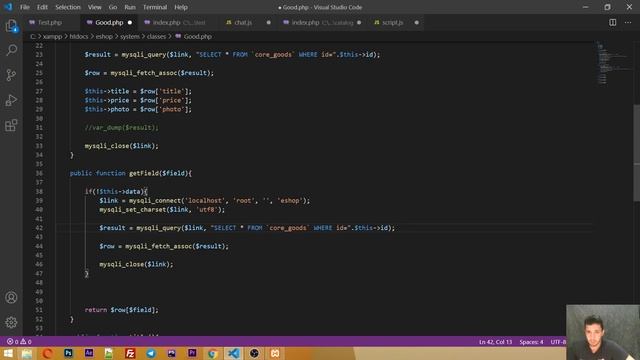This screenshot has width=640, height=360.
Task: Click the xampp breadcrumb segment
Action: (x=53, y=36)
